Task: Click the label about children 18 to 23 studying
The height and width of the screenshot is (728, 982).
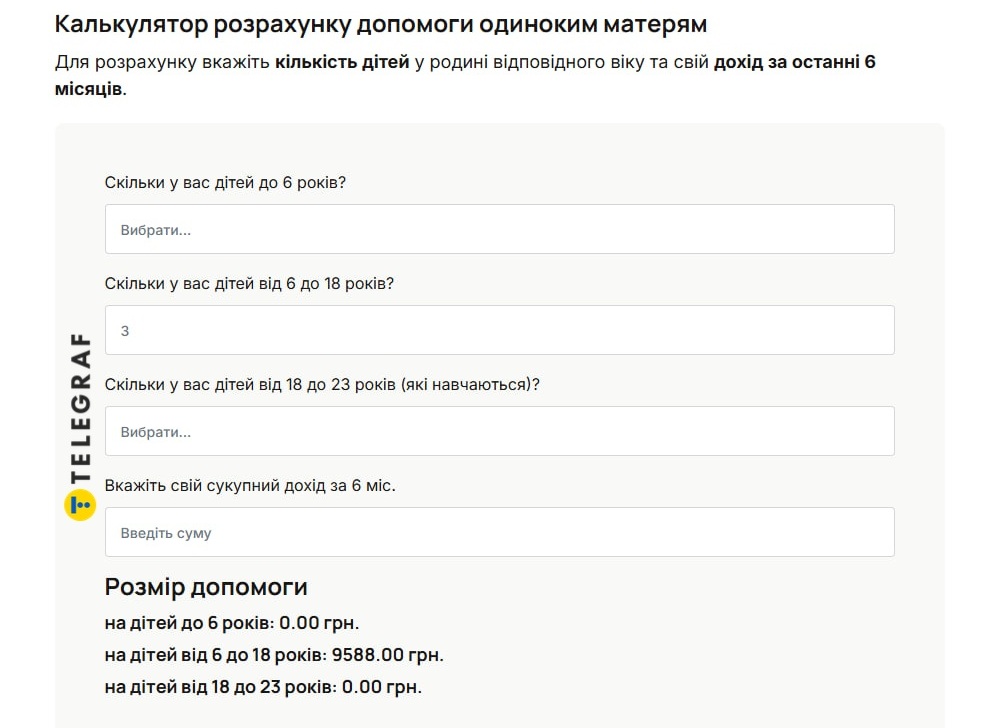Action: click(x=322, y=385)
